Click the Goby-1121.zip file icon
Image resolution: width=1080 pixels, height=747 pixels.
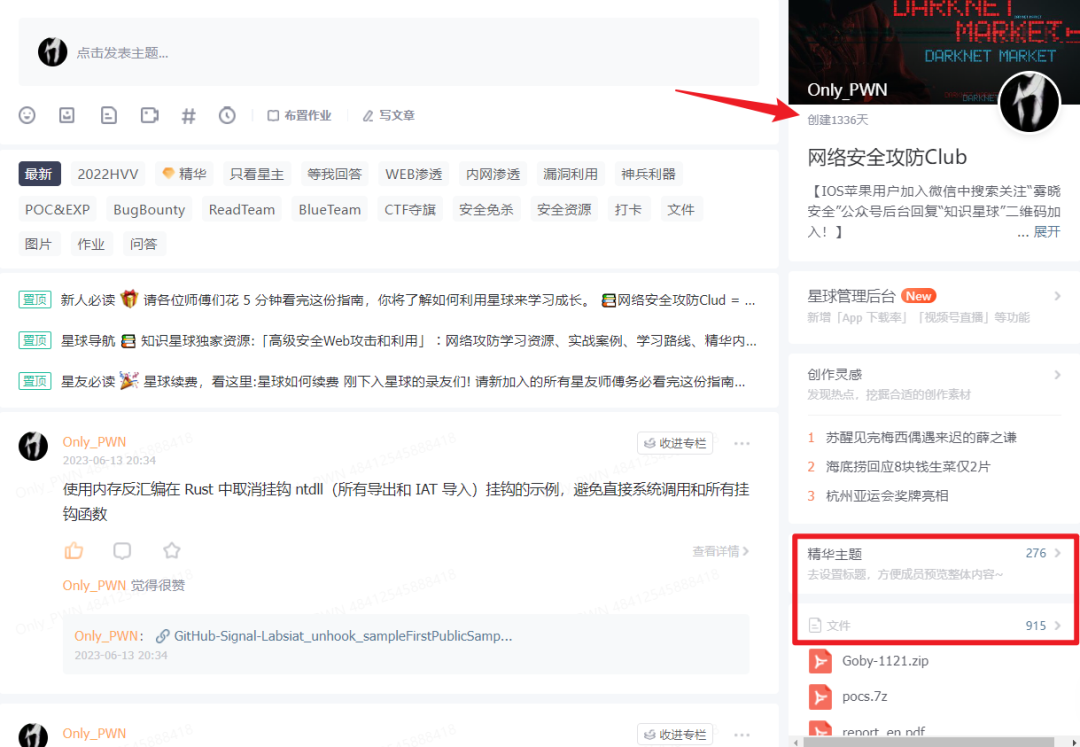(820, 661)
